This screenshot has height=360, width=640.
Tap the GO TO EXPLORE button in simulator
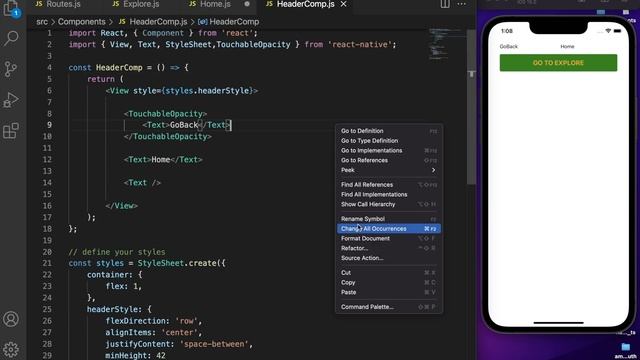tap(558, 63)
